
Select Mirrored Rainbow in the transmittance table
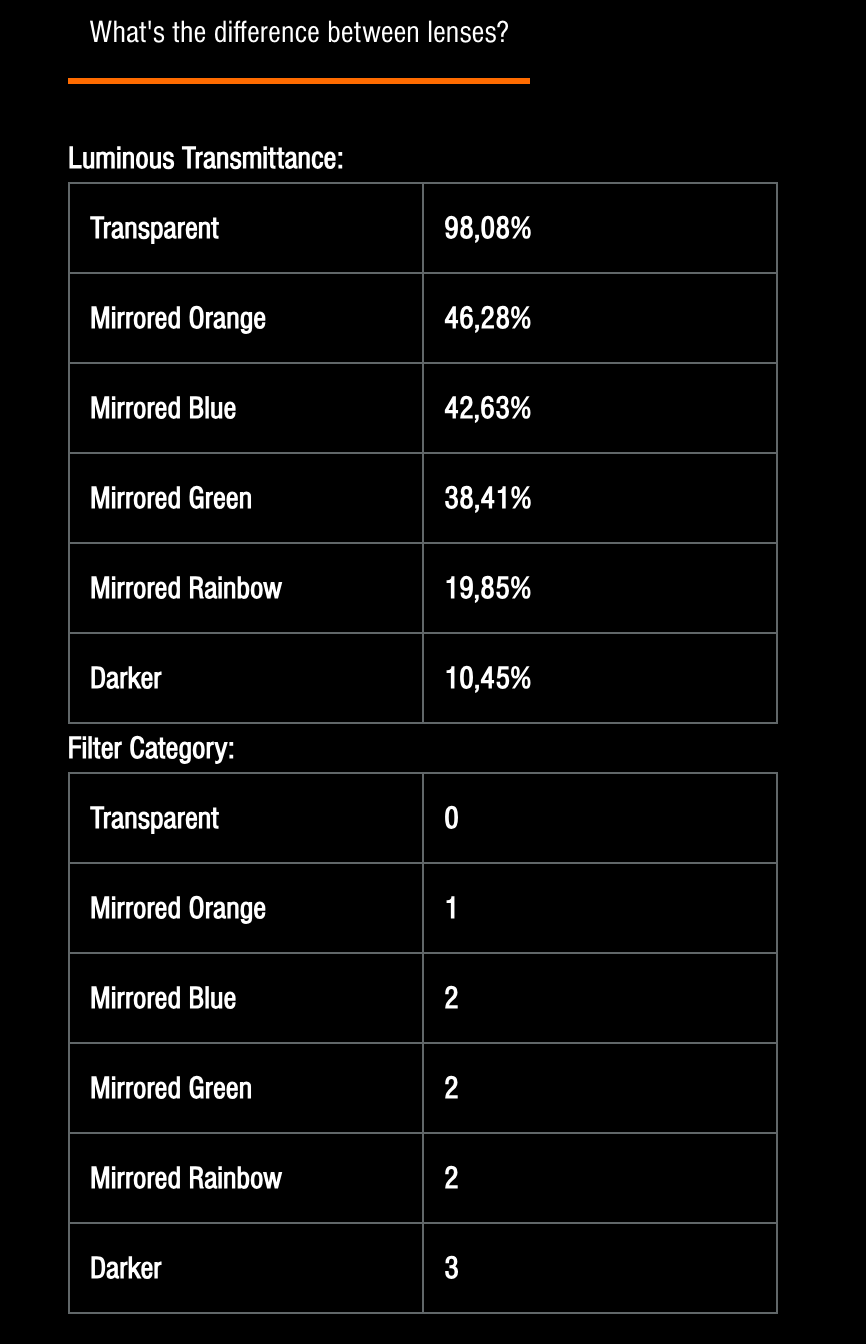[186, 588]
